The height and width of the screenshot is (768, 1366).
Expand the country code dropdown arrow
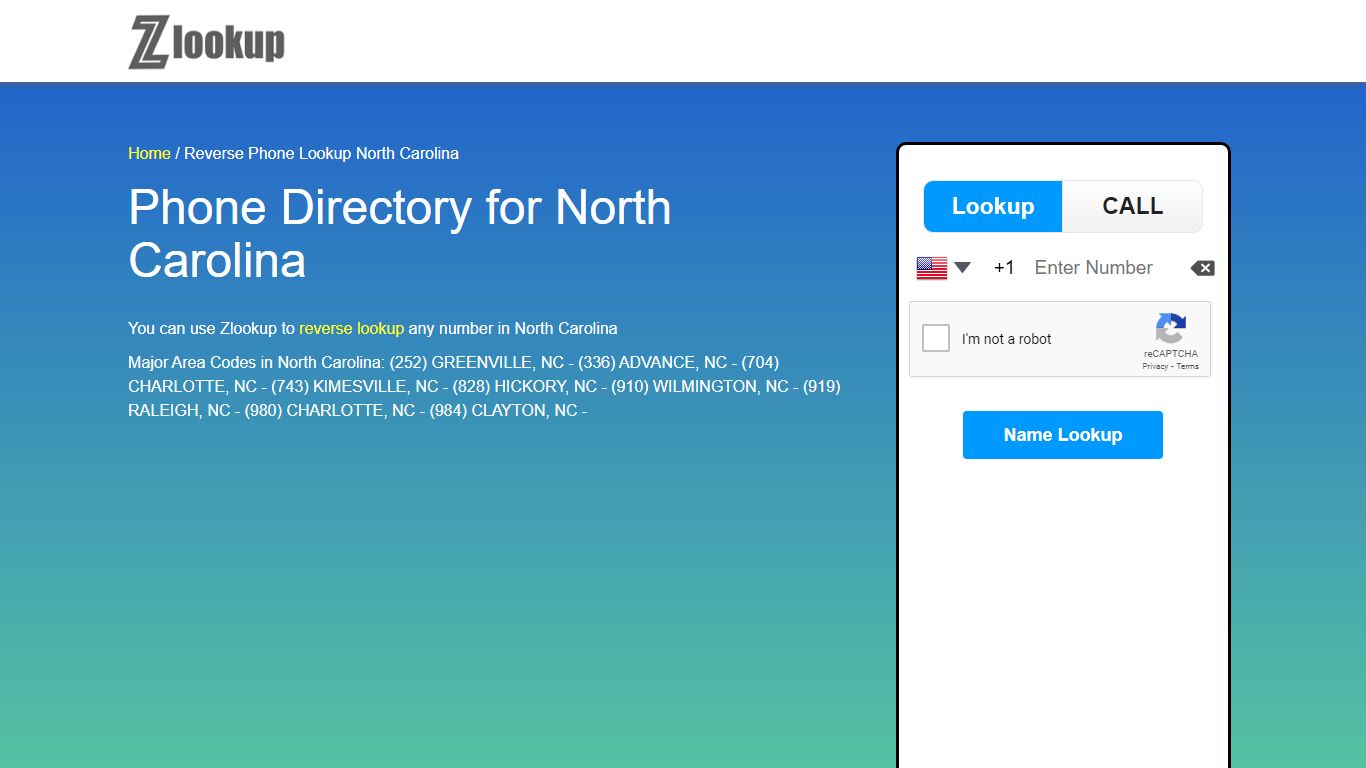tap(962, 268)
